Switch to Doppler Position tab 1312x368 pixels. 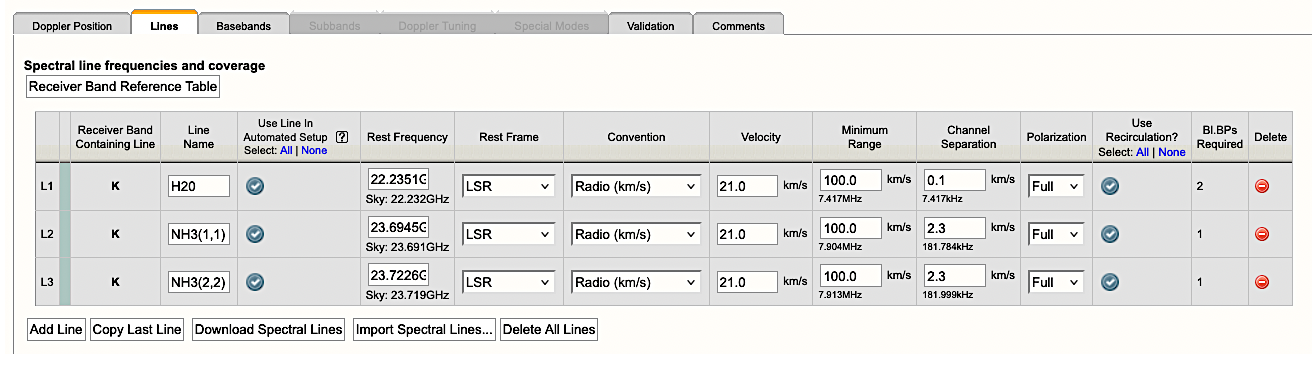coord(73,25)
